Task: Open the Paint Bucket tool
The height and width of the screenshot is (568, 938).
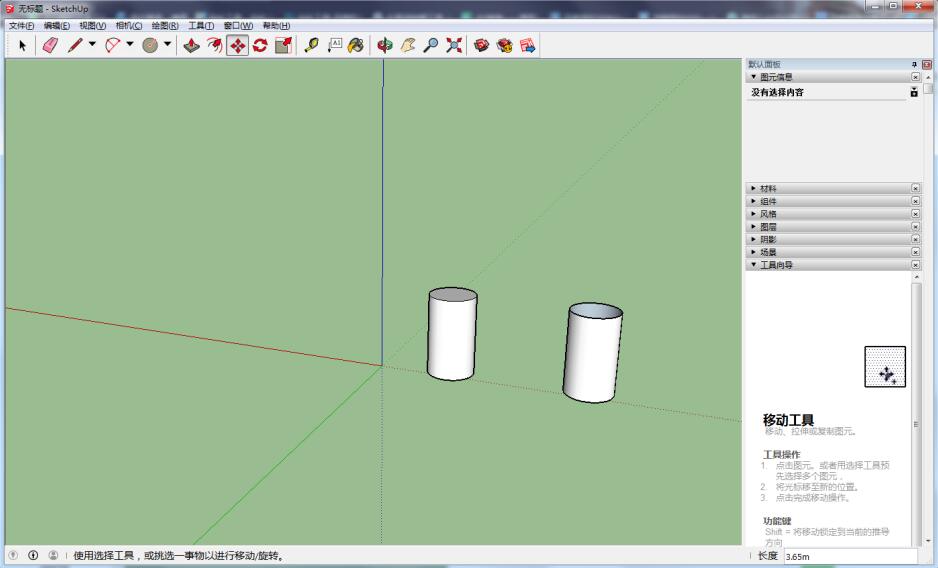Action: tap(356, 45)
